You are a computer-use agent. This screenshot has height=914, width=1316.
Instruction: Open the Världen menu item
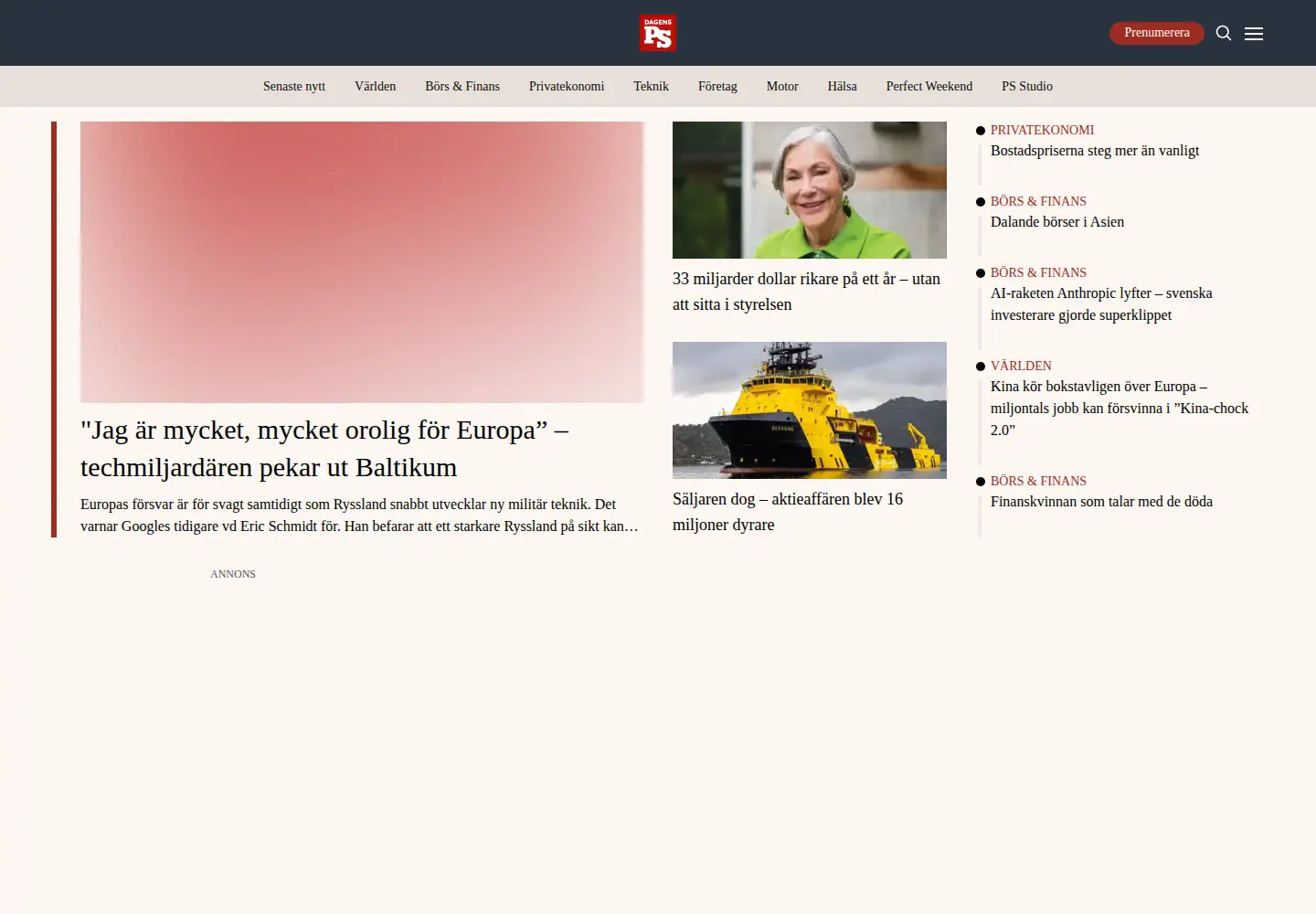pos(375,86)
